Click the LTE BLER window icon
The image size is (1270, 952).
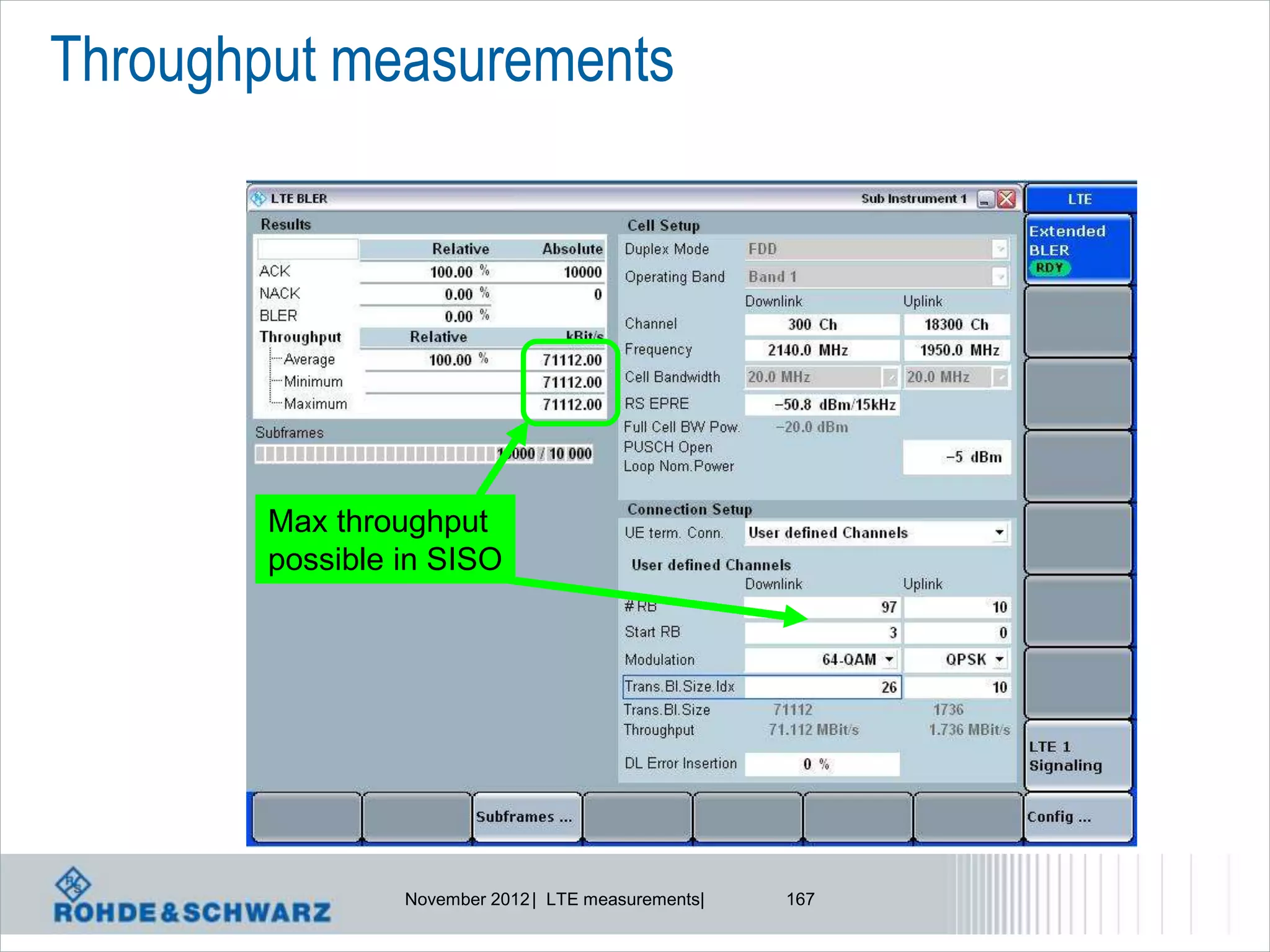[259, 199]
